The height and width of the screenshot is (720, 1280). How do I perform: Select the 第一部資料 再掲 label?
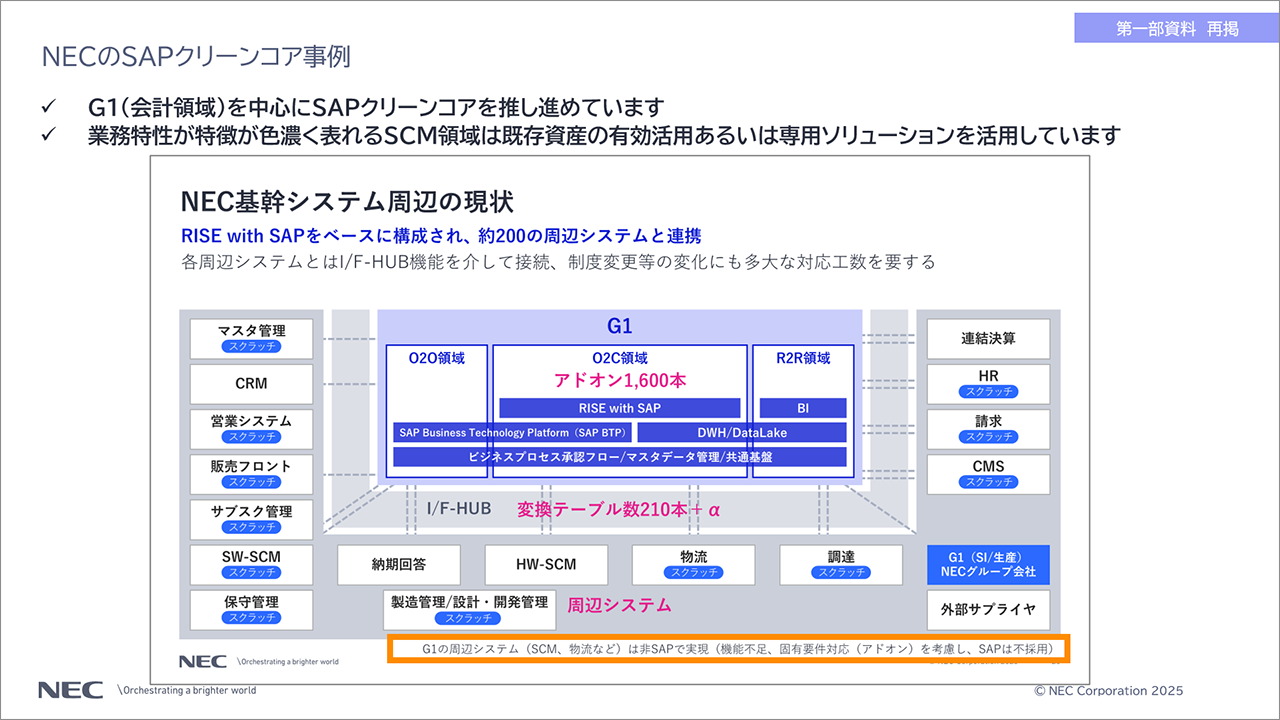coord(1176,29)
